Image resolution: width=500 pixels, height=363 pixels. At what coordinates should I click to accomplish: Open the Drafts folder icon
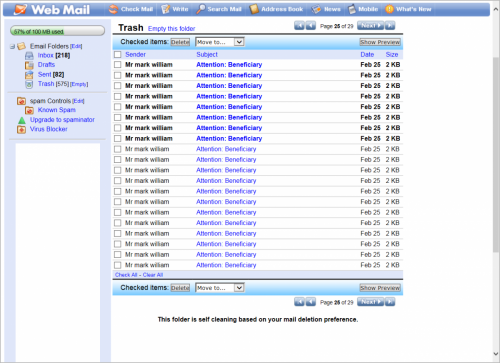coord(29,65)
